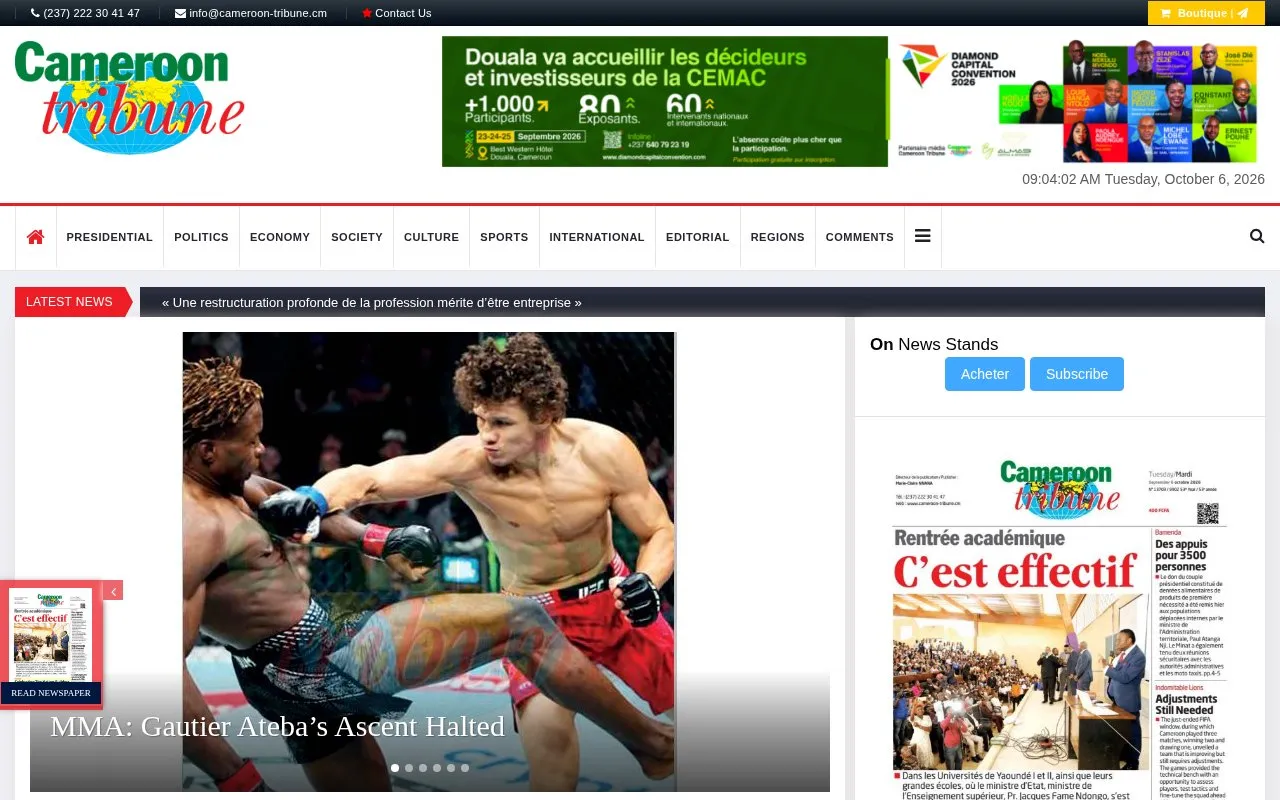Go to the EDITORIAL section
Viewport: 1280px width, 800px height.
(698, 237)
